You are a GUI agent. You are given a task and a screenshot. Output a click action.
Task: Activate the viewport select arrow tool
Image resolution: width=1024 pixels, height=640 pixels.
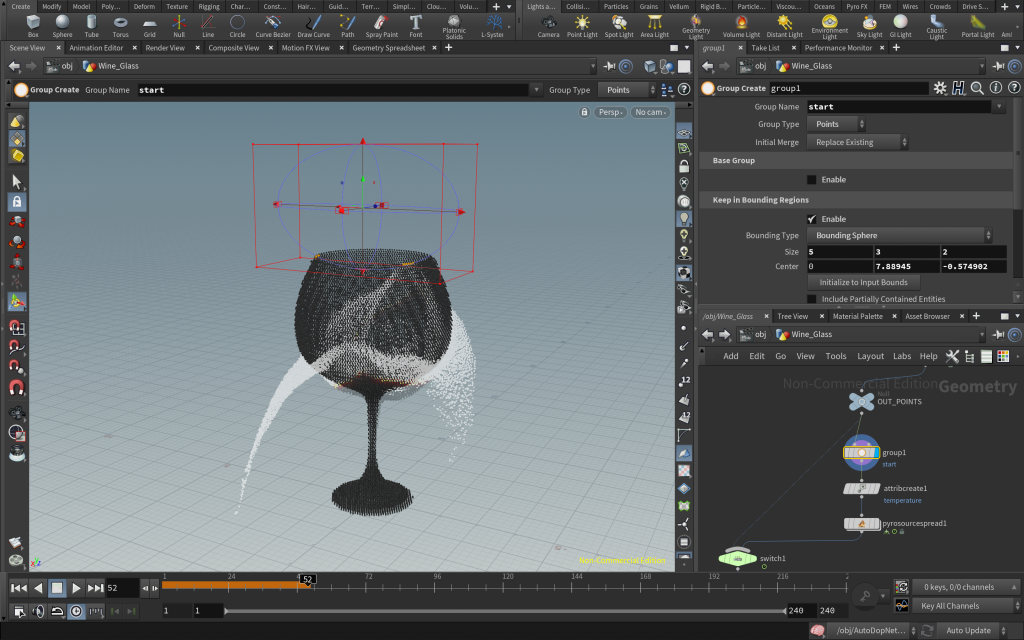tap(17, 182)
